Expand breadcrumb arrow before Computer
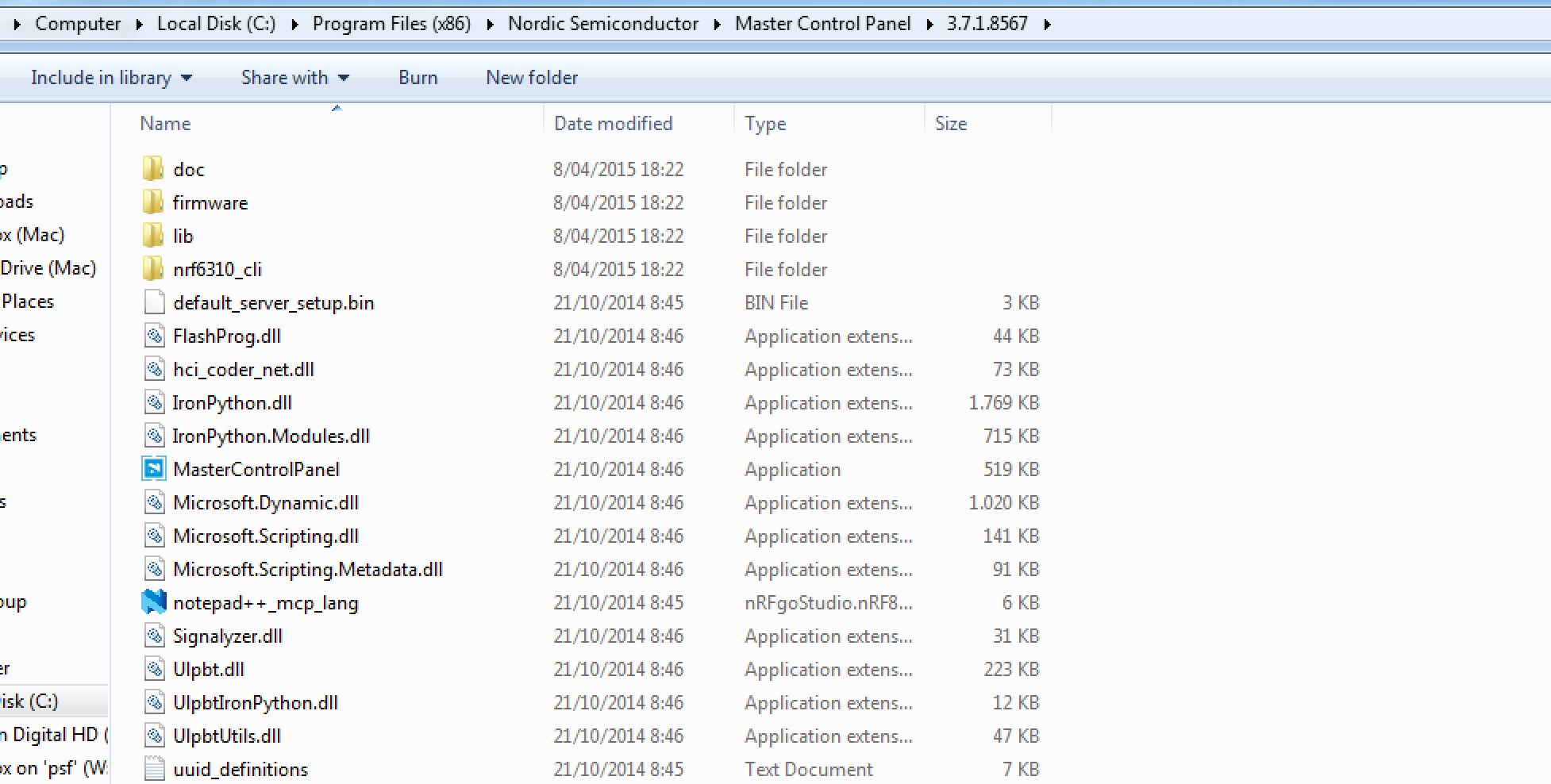The image size is (1551, 784). tap(17, 25)
